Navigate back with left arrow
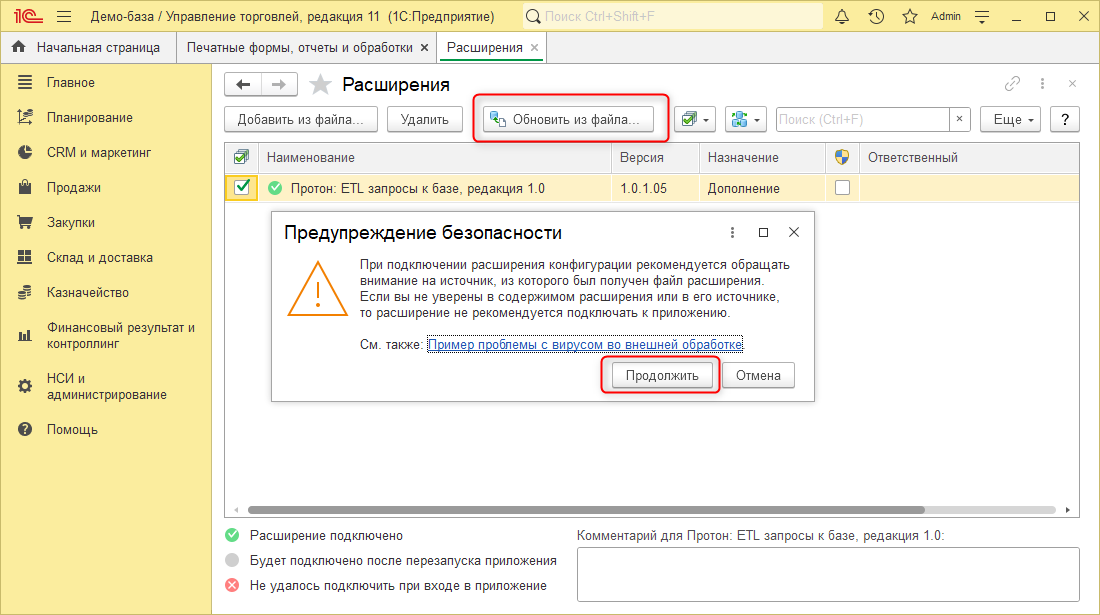 point(243,85)
